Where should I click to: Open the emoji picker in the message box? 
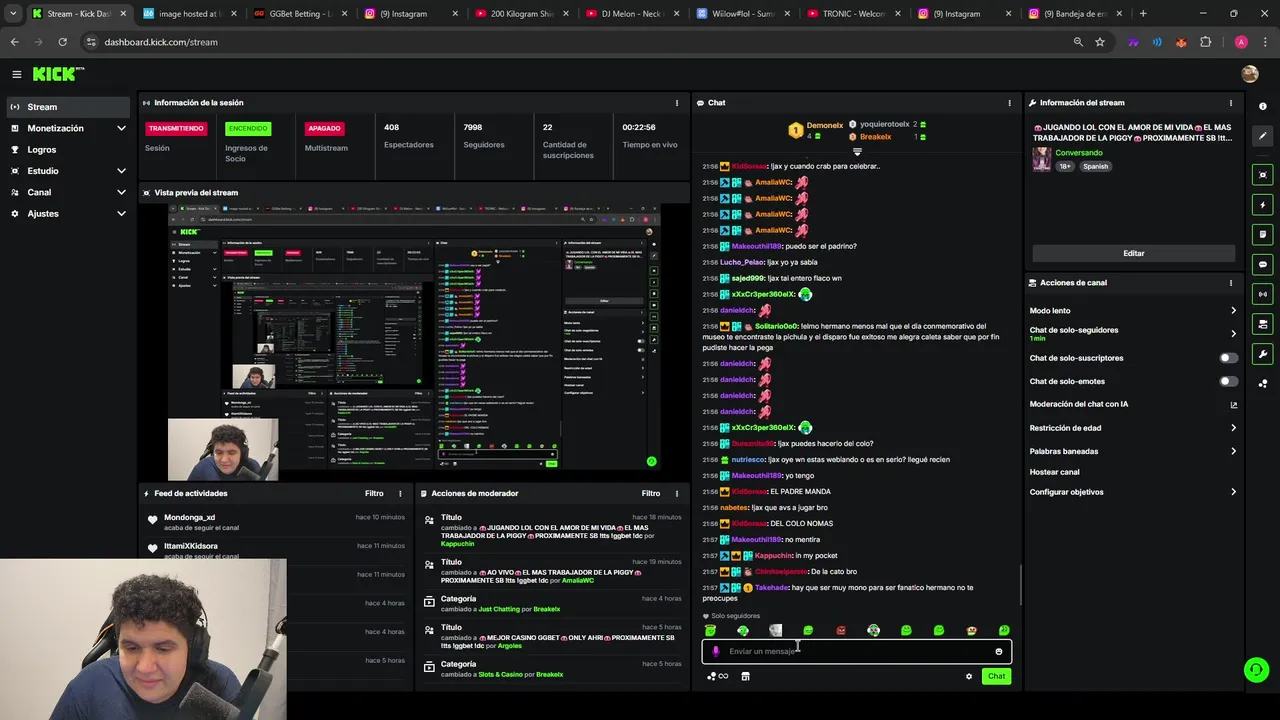(x=998, y=651)
